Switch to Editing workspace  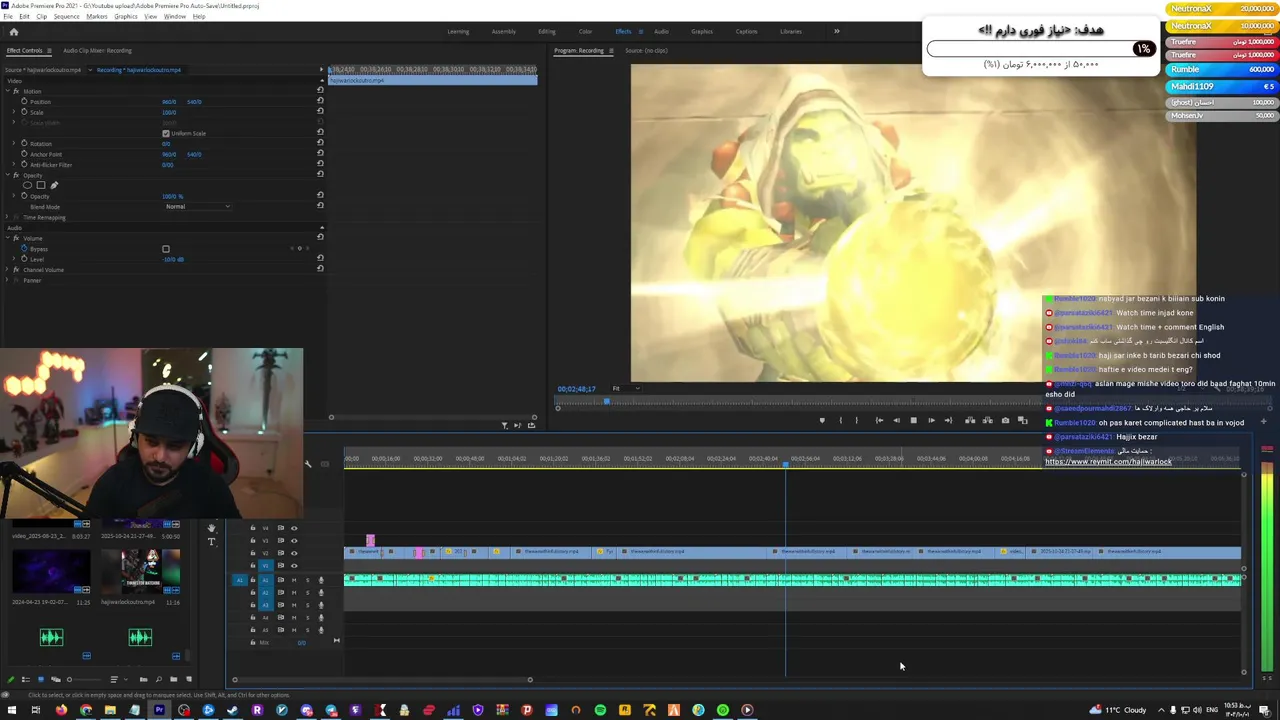point(547,31)
